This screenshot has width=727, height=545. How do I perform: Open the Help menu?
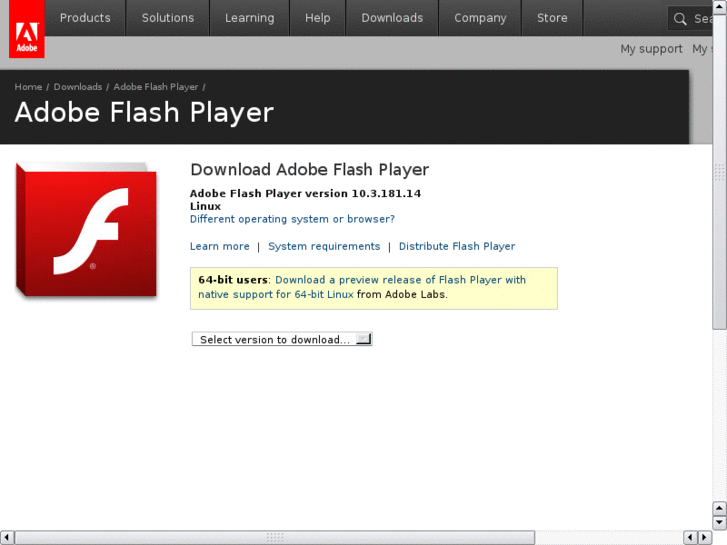point(318,18)
